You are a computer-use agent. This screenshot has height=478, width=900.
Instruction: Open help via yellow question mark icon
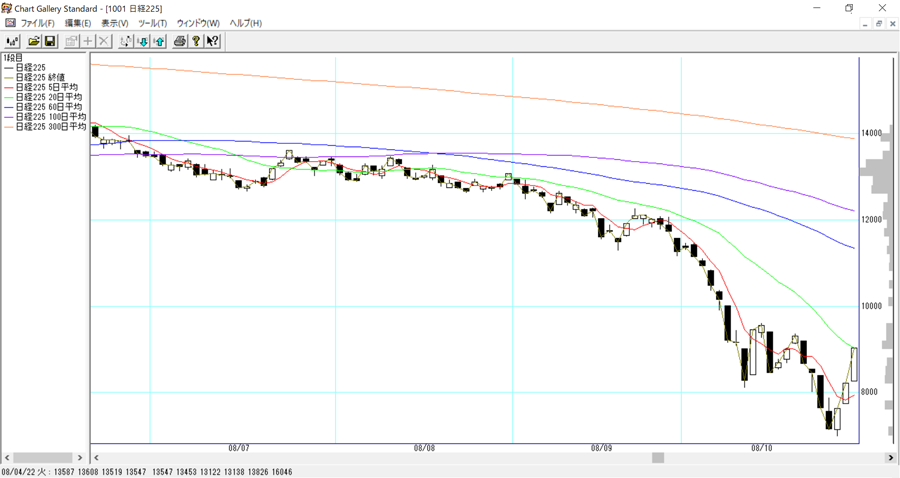click(x=196, y=41)
